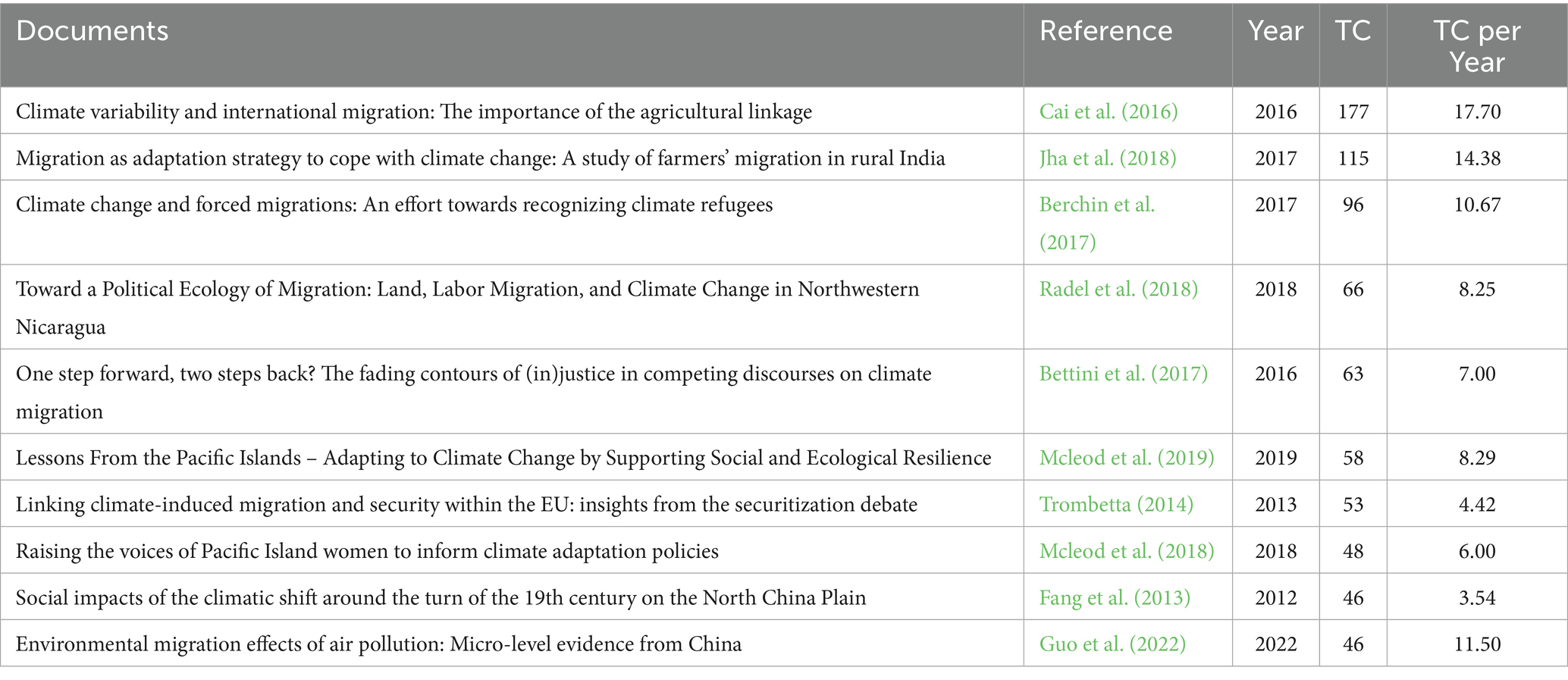
Task: Click the Reference column header
Action: coord(1105,31)
